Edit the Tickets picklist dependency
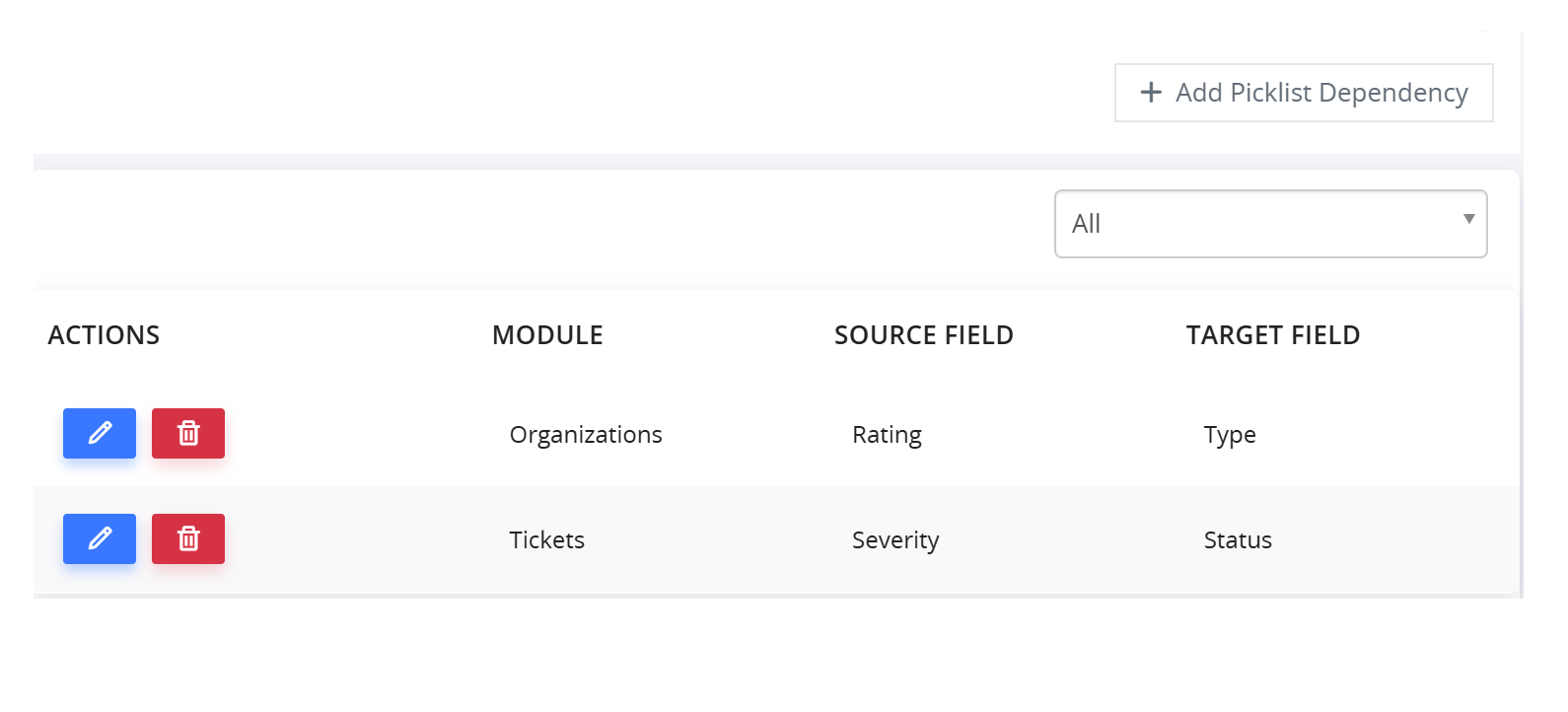 100,538
